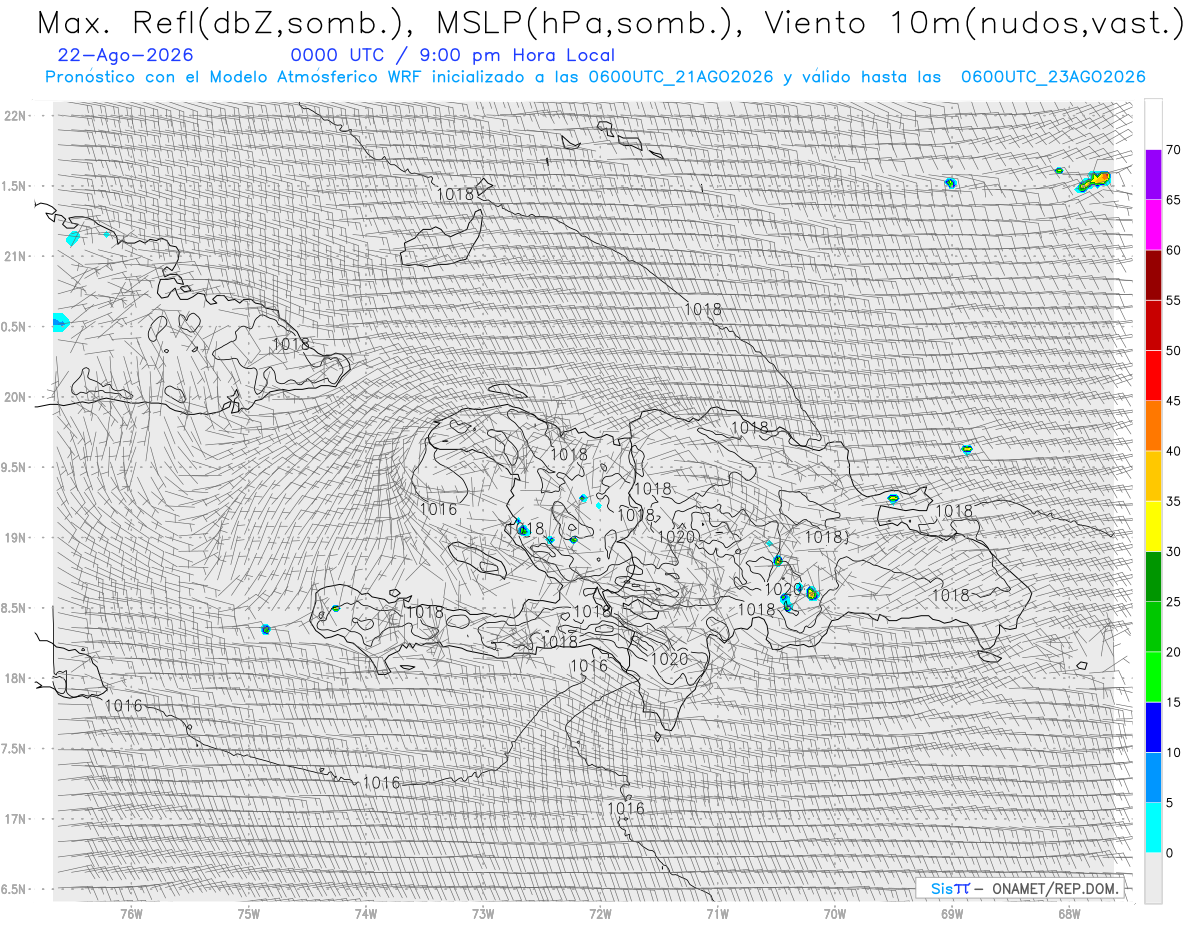
Task: Click the "0000 UTC / 9:00 pm Hora Local" text
Action: 453,55
